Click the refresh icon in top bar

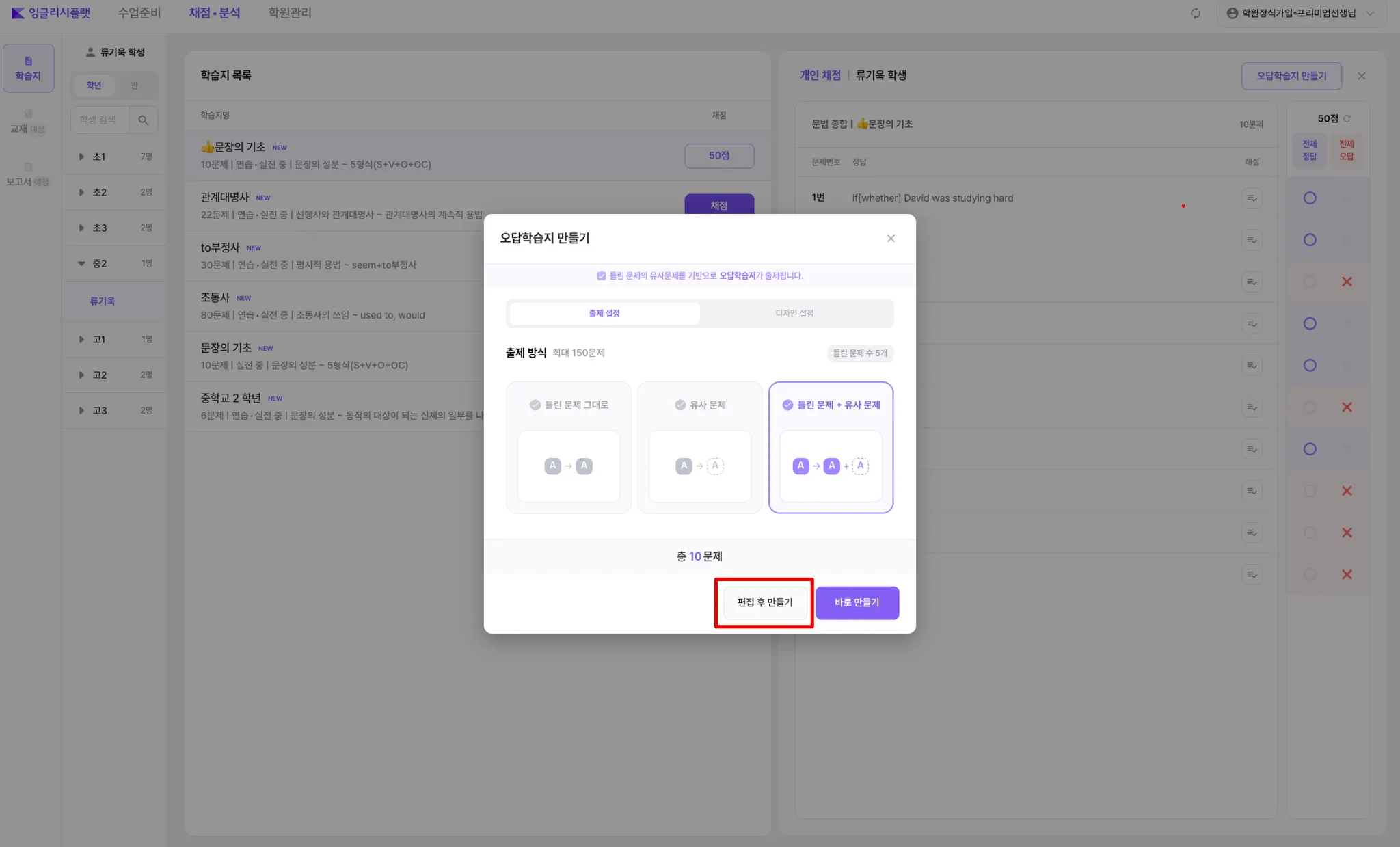[1195, 13]
